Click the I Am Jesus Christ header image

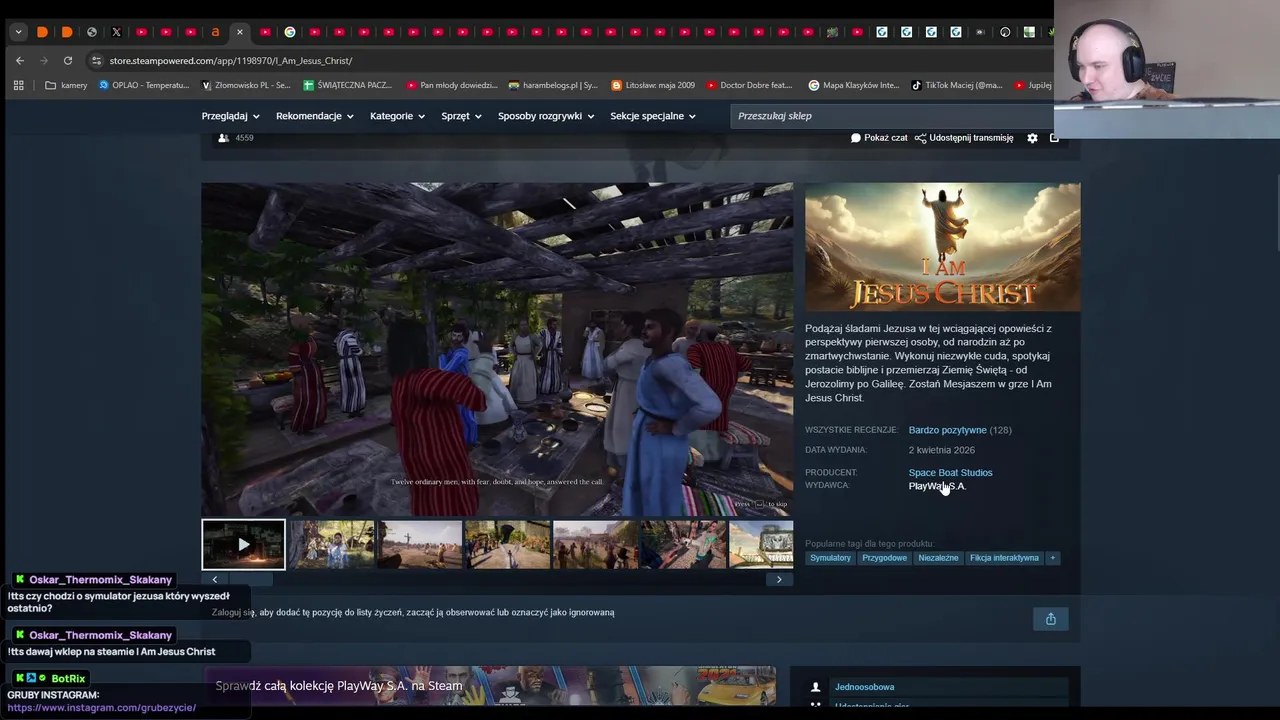tap(942, 247)
